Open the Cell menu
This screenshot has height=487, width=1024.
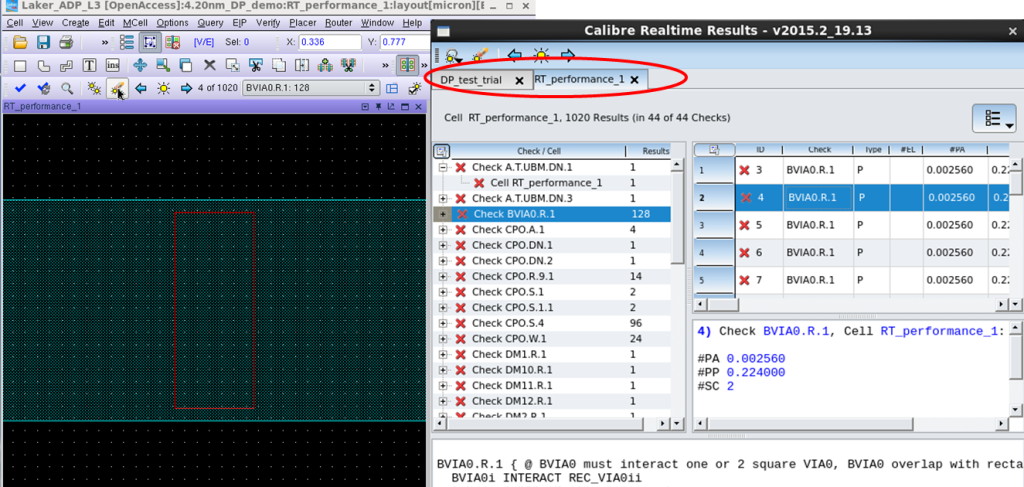(x=15, y=23)
